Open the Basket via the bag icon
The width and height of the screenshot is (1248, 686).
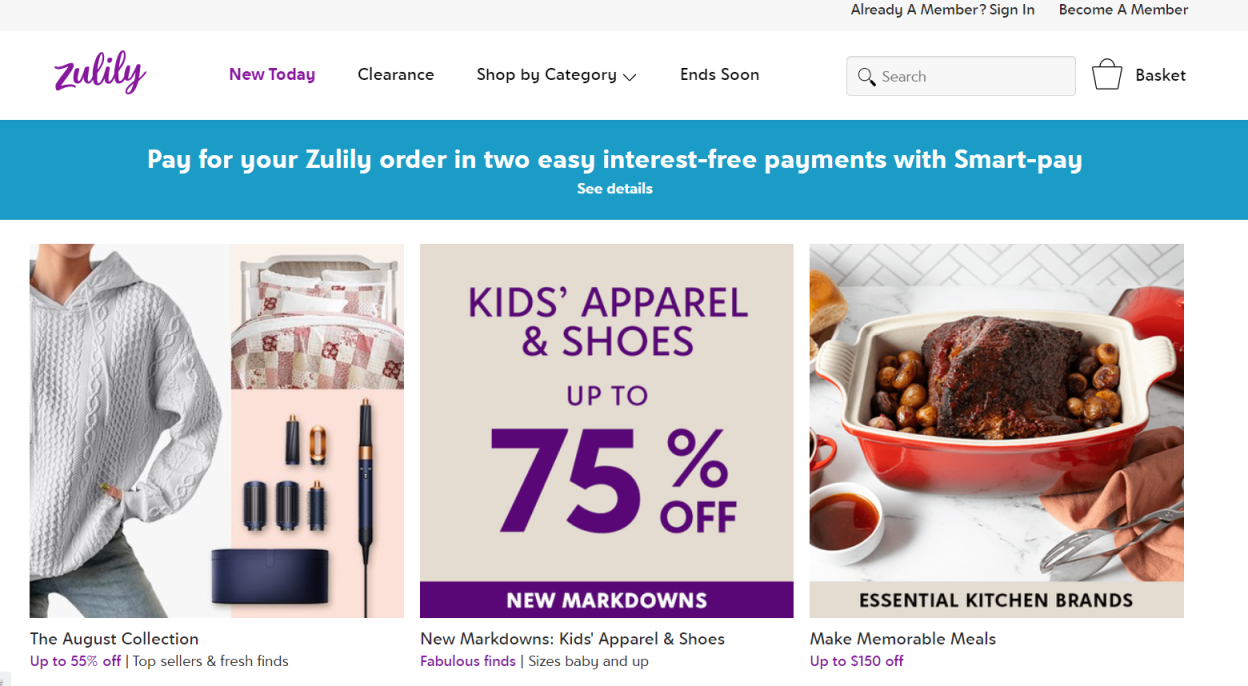tap(1107, 74)
